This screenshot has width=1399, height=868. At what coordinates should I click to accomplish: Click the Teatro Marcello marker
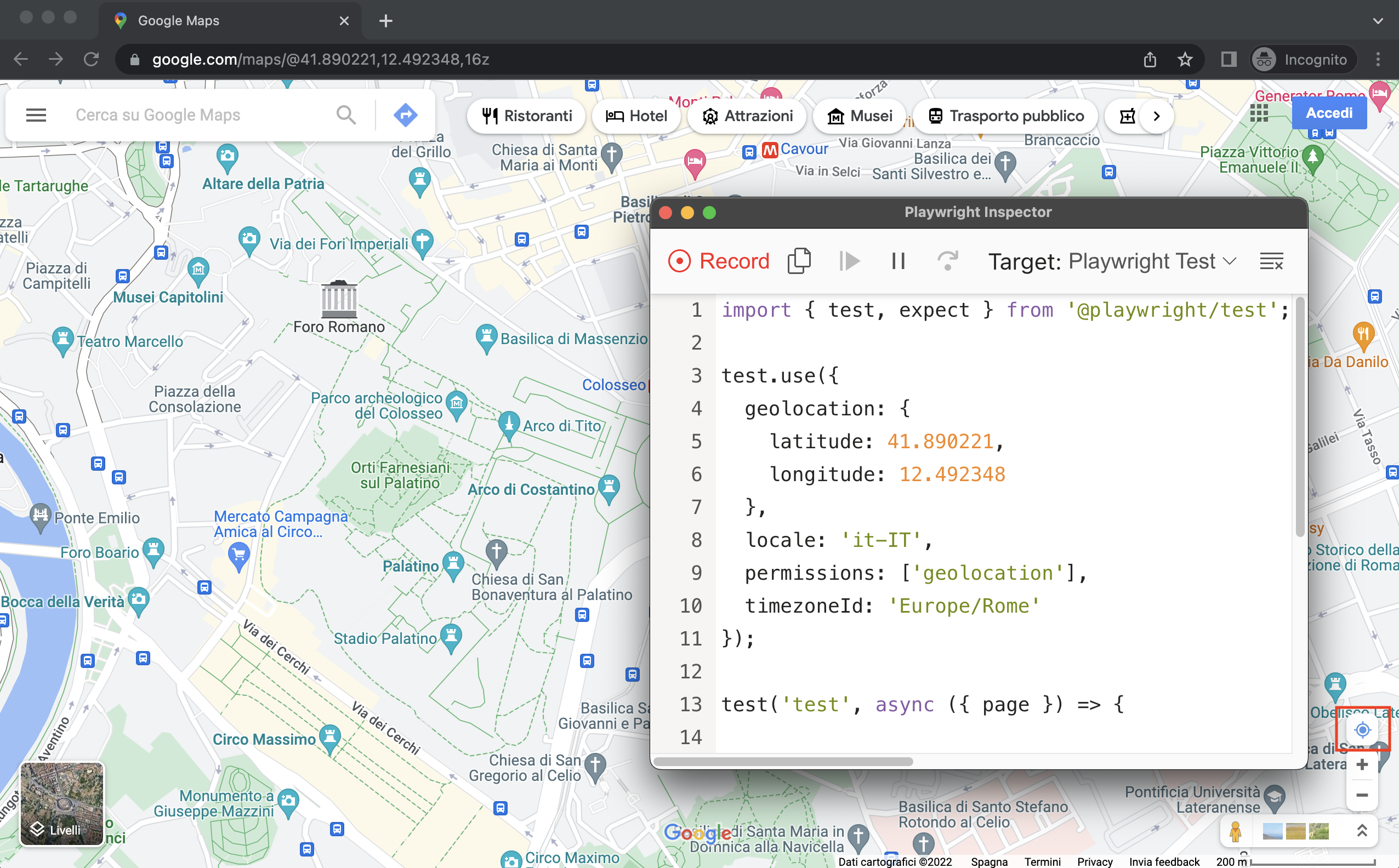62,341
